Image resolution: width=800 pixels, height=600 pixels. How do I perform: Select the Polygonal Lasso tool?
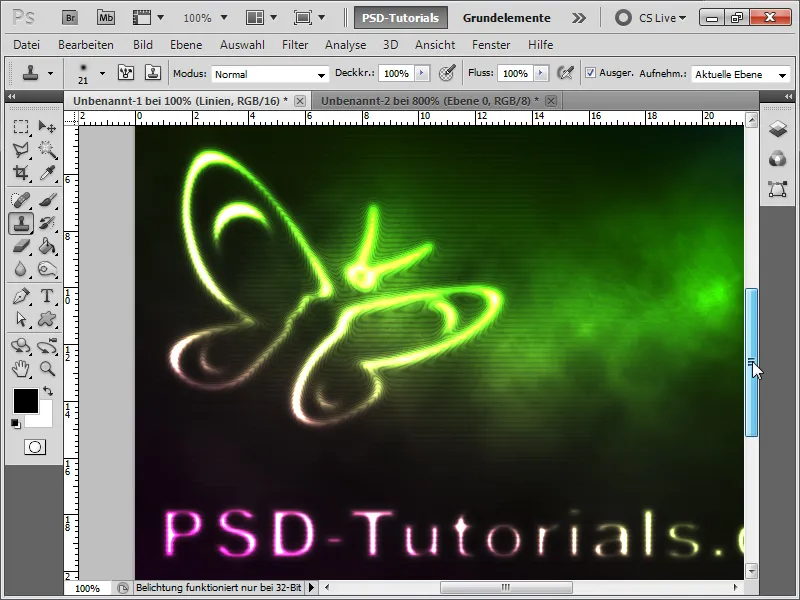pos(20,149)
